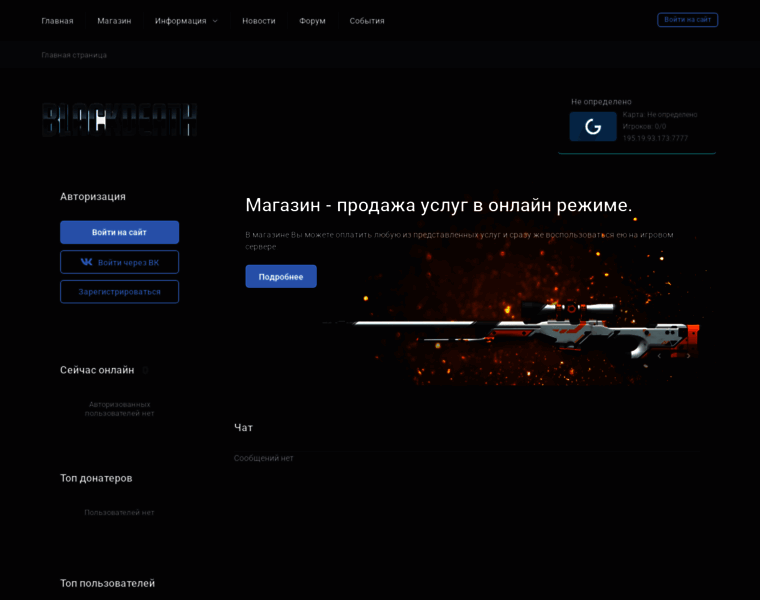
Task: Click the server status loading icon
Action: click(x=593, y=126)
